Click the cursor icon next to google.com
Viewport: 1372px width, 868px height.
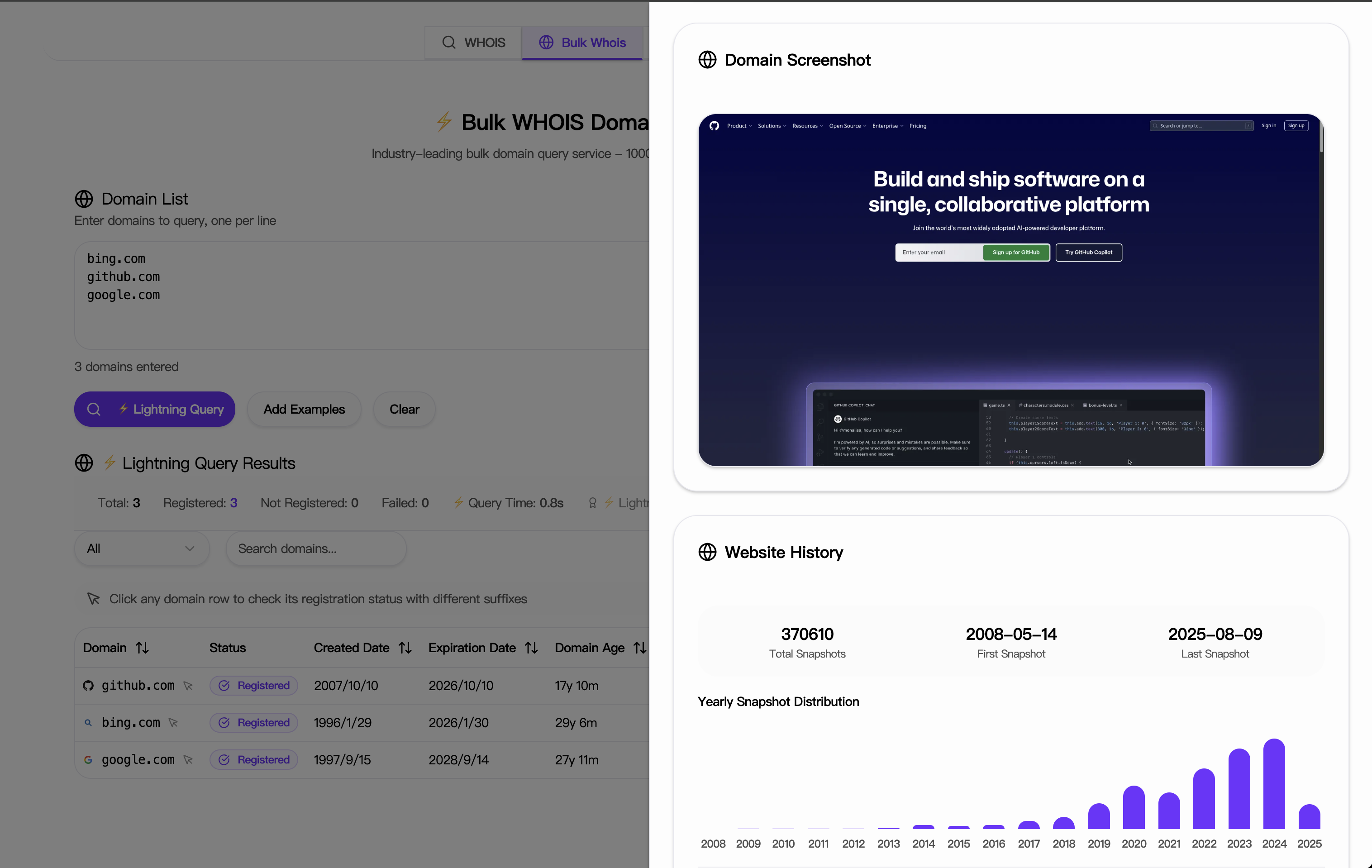pos(188,760)
